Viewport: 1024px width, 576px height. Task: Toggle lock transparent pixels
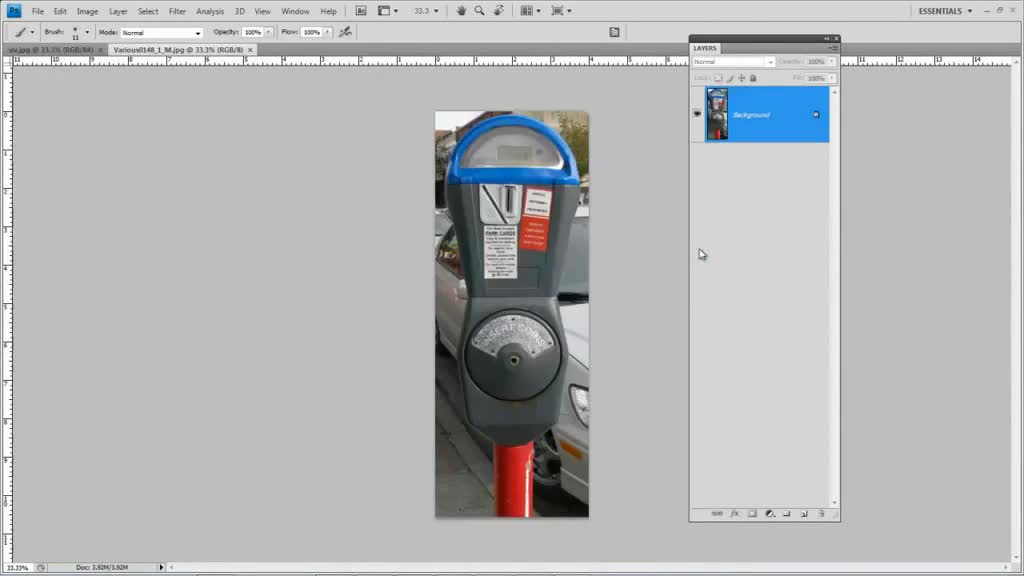(718, 78)
